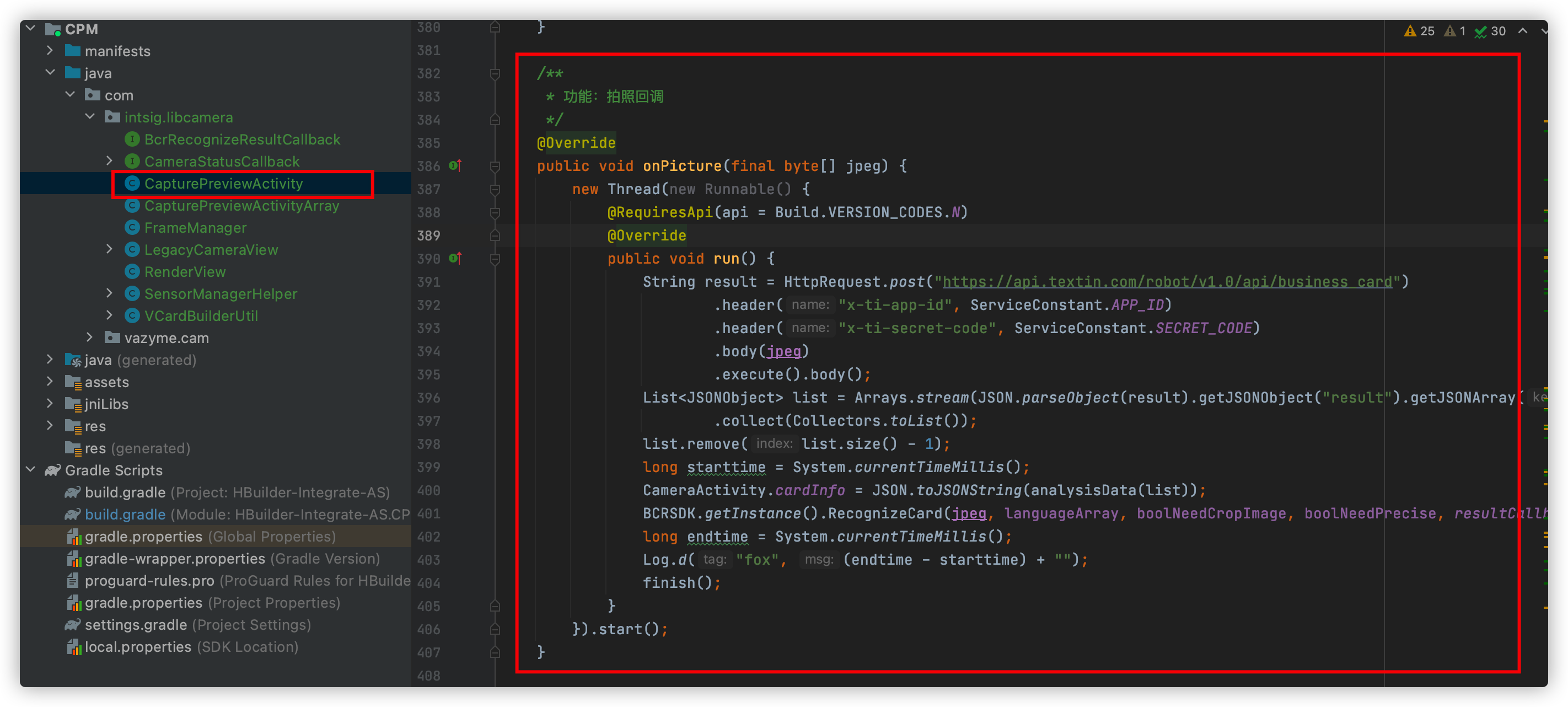Click the finish() call on line 404
This screenshot has width=1568, height=707.
[682, 583]
